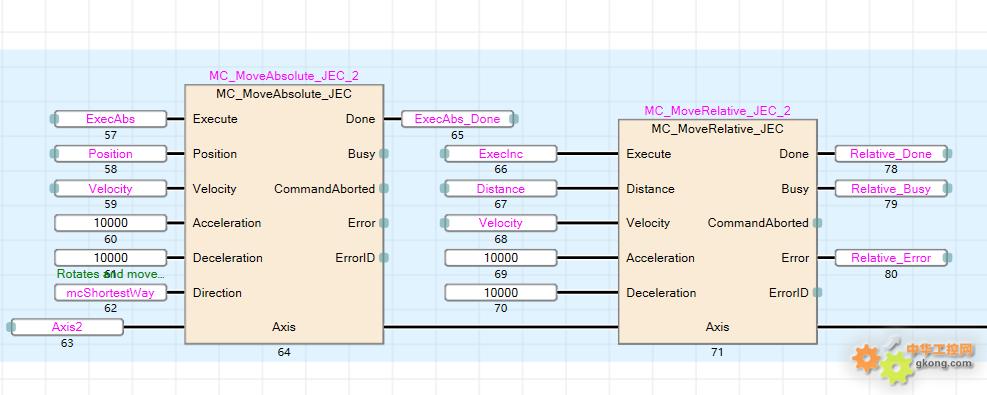Image resolution: width=987 pixels, height=395 pixels.
Task: Select the Relative_Error output variable
Action: (x=891, y=258)
